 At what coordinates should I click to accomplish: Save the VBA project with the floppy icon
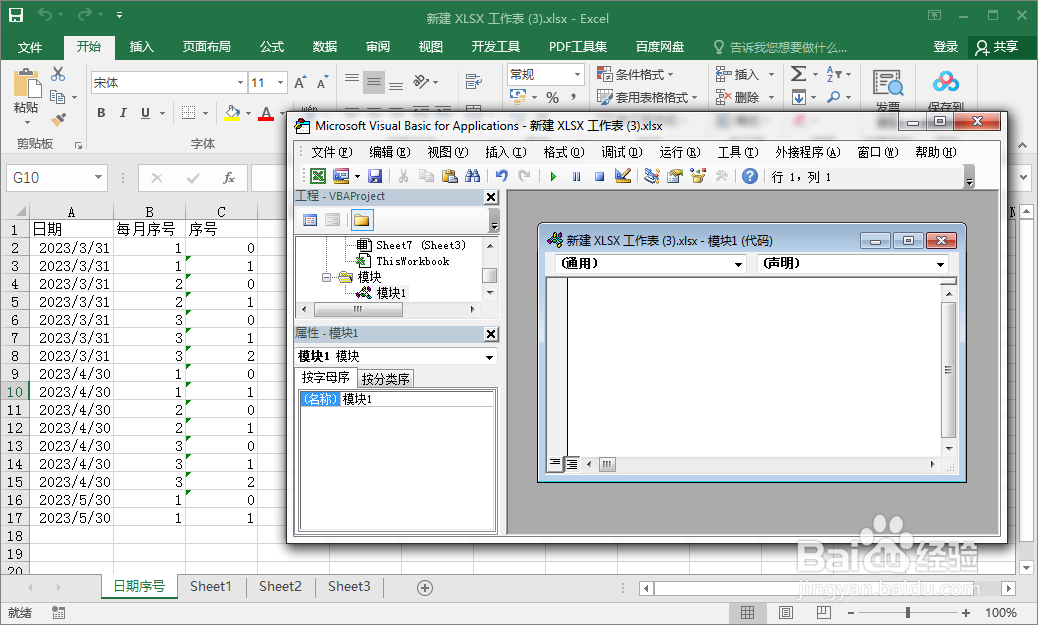pos(375,176)
